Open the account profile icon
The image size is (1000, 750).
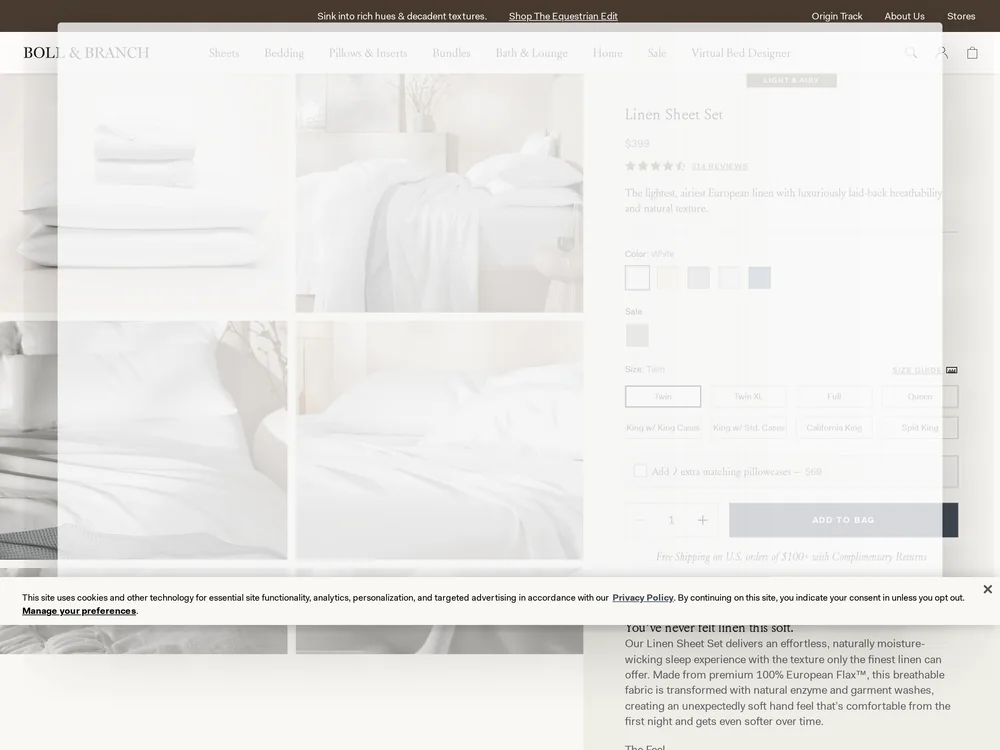941,53
